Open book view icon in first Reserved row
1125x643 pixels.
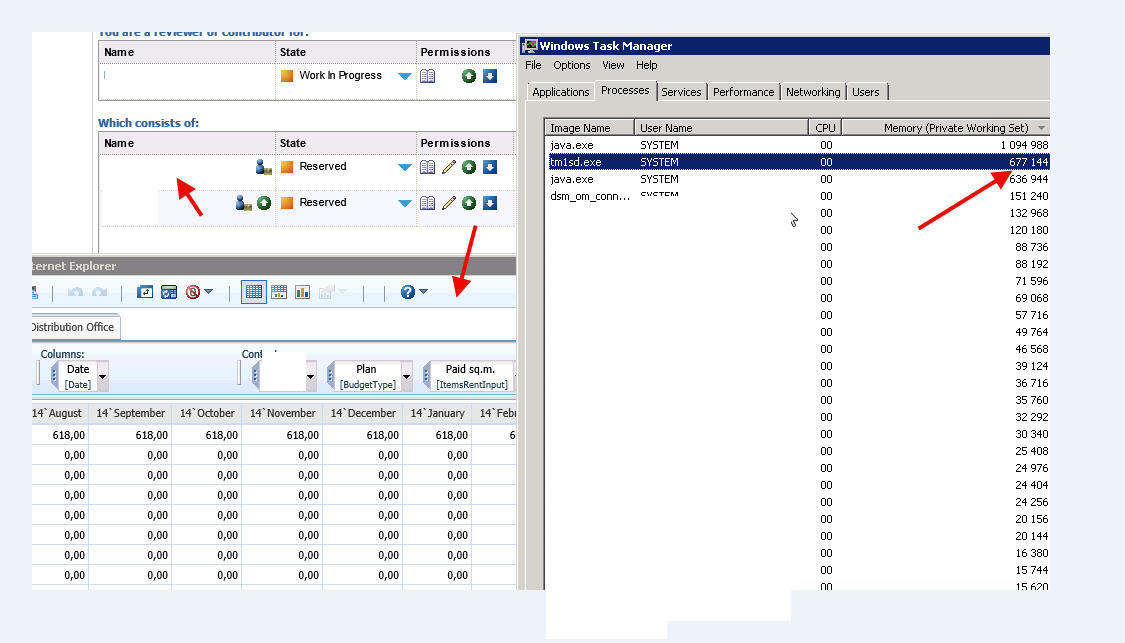(x=428, y=167)
